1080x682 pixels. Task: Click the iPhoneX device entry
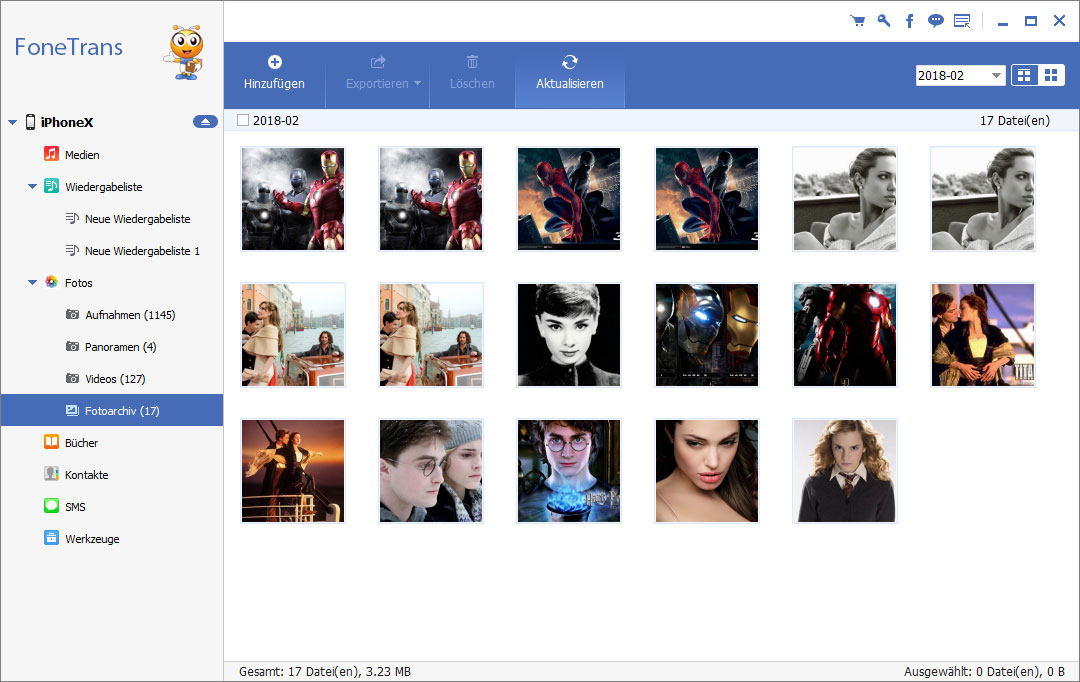[67, 122]
